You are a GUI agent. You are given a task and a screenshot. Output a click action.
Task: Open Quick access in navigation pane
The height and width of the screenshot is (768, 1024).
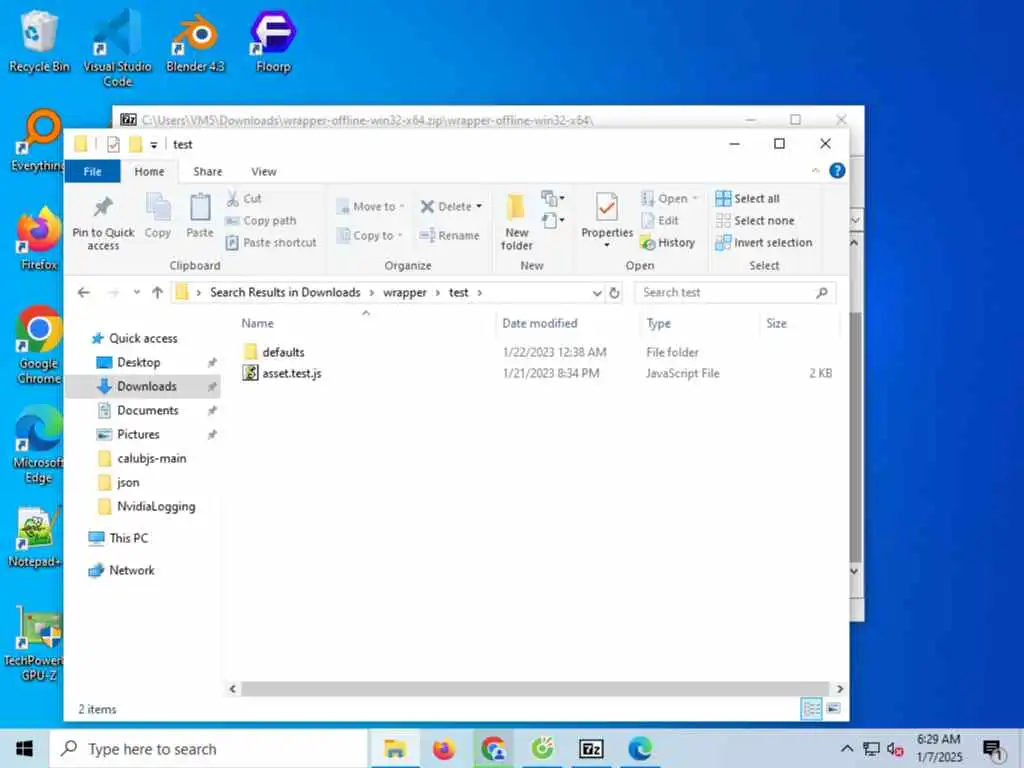point(142,338)
